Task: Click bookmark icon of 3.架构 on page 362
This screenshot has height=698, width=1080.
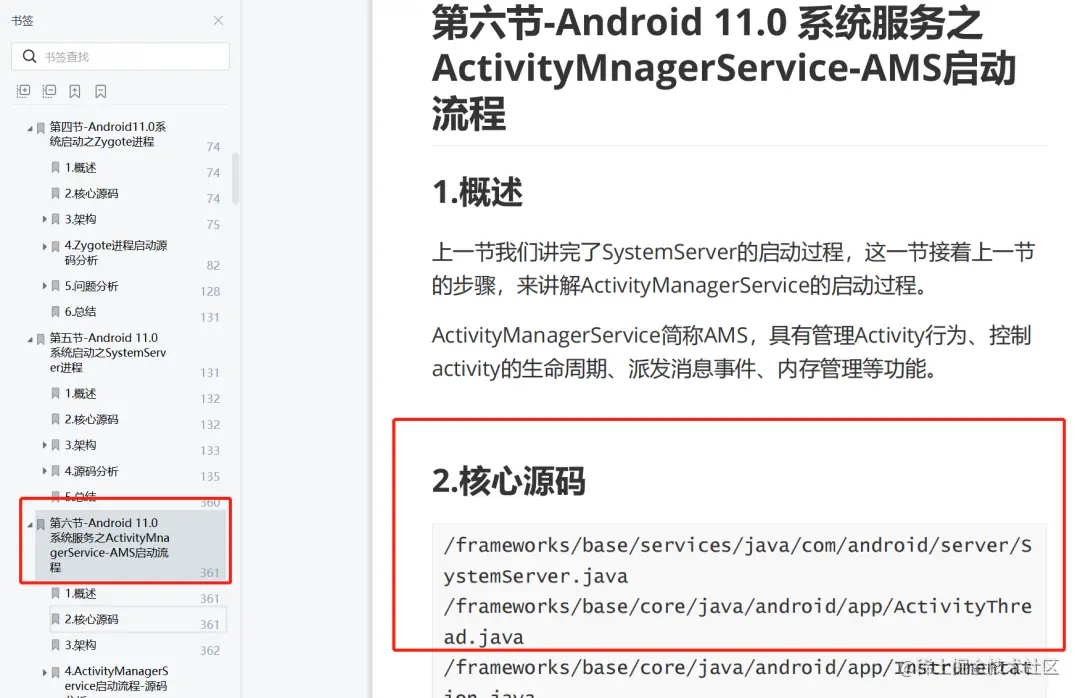Action: [x=56, y=645]
